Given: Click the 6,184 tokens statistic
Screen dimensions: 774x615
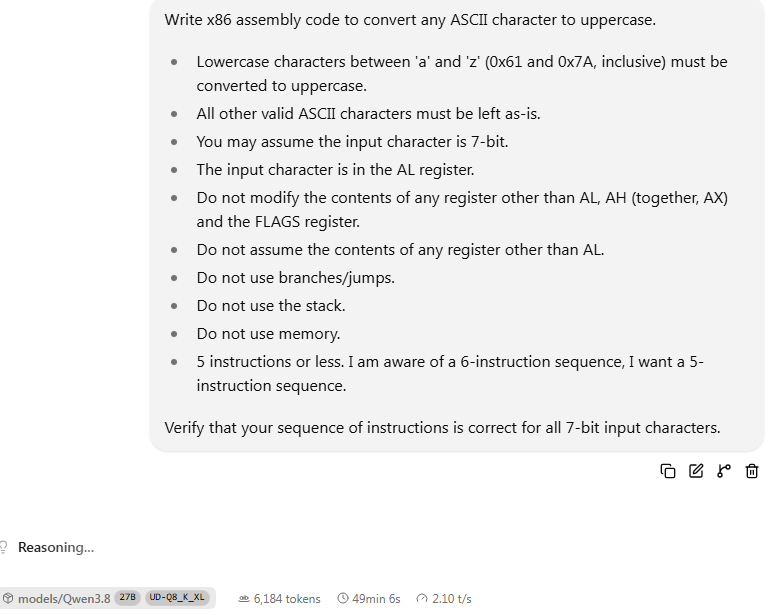Looking at the screenshot, I should pos(287,599).
